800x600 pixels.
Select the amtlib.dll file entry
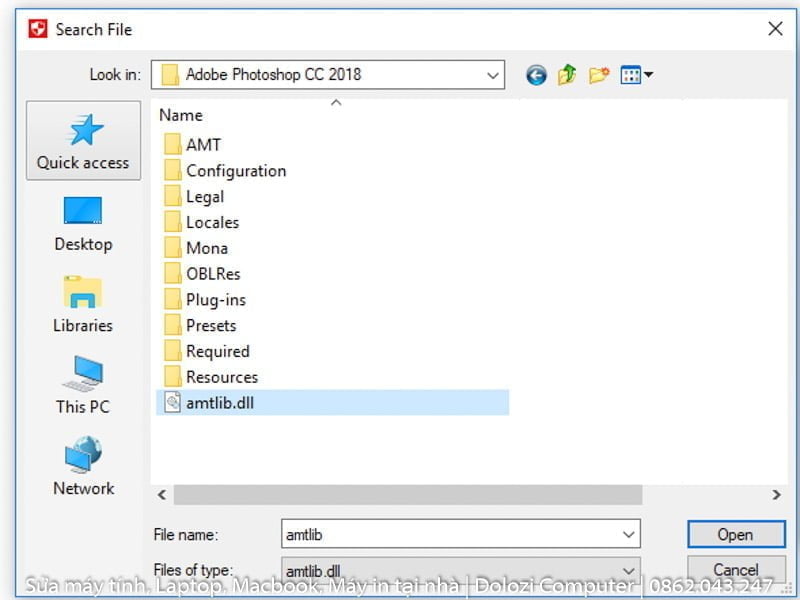pyautogui.click(x=219, y=403)
